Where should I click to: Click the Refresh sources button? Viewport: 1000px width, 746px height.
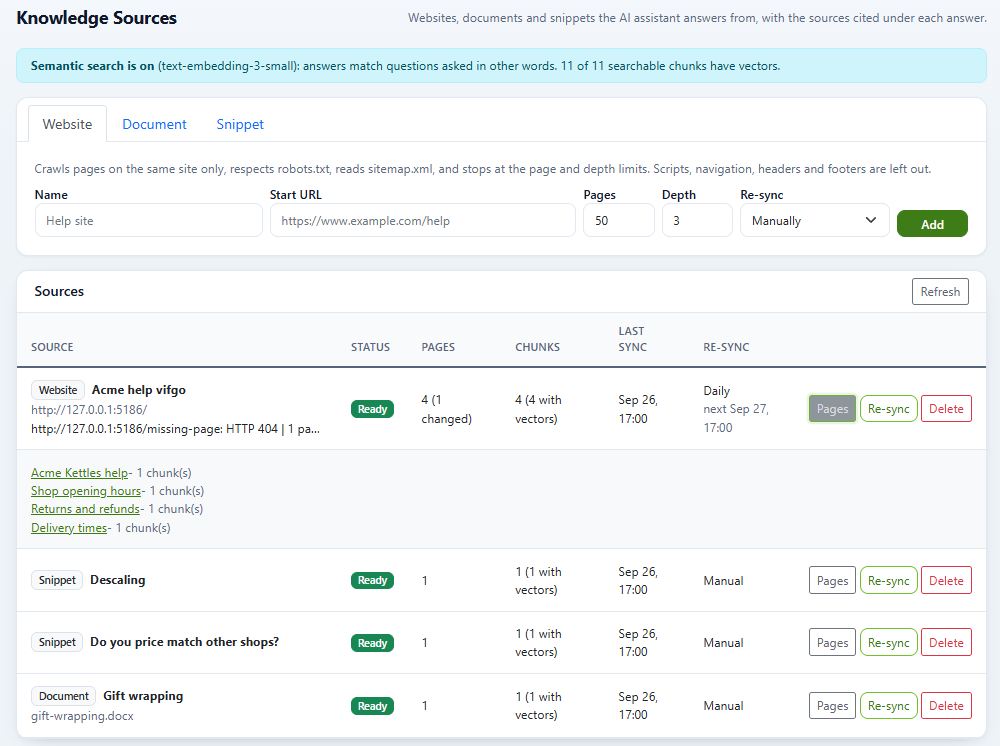pos(940,291)
